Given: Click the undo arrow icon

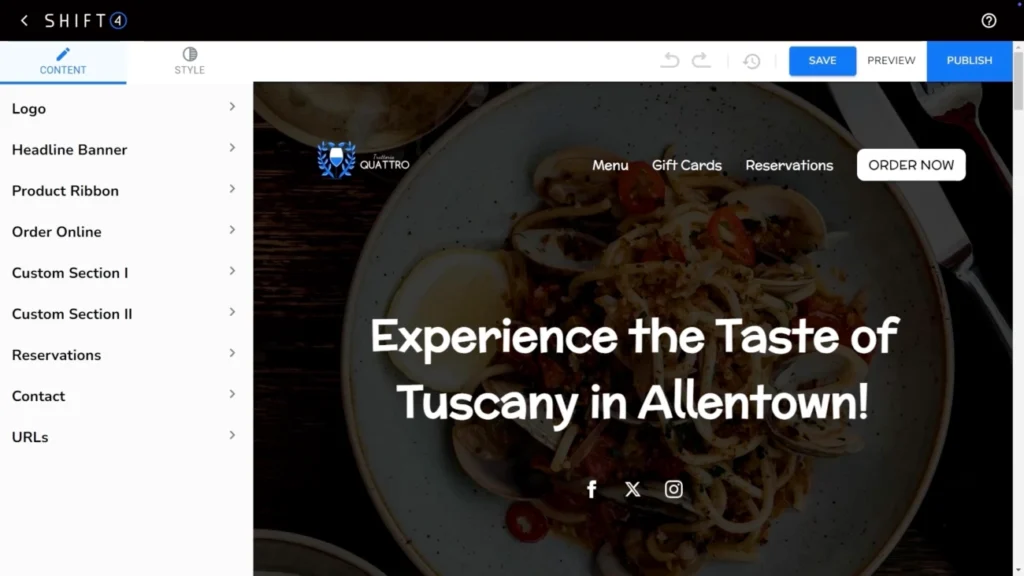Looking at the screenshot, I should tap(670, 61).
